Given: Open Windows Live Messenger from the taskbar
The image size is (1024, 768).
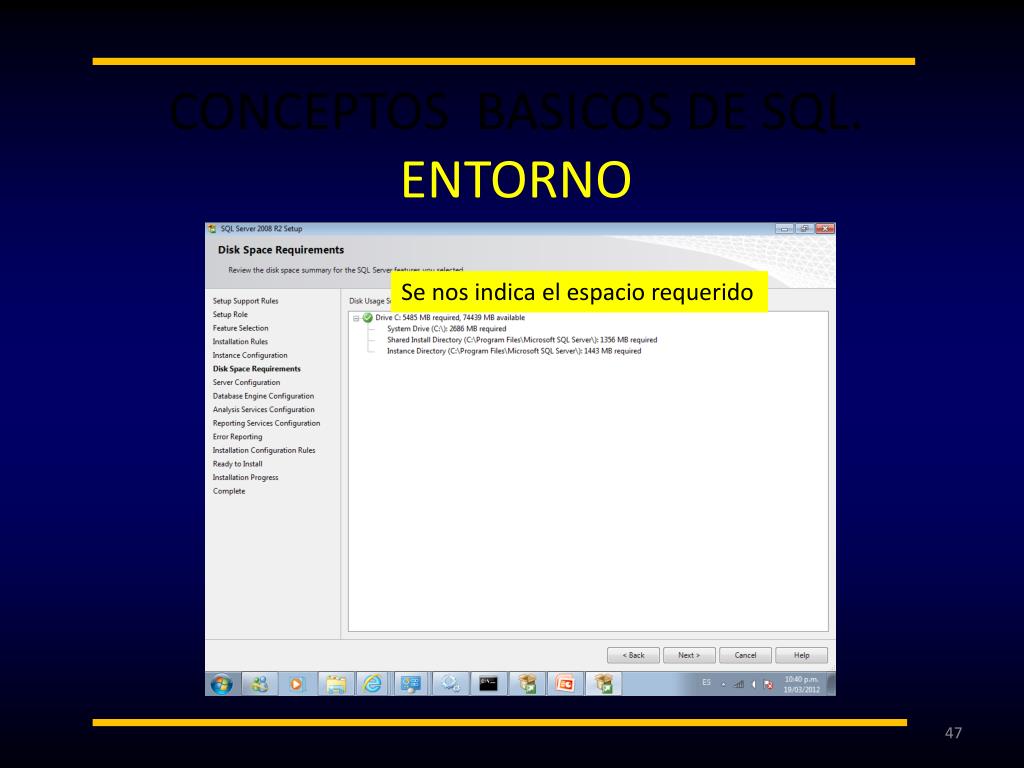Looking at the screenshot, I should pos(259,684).
